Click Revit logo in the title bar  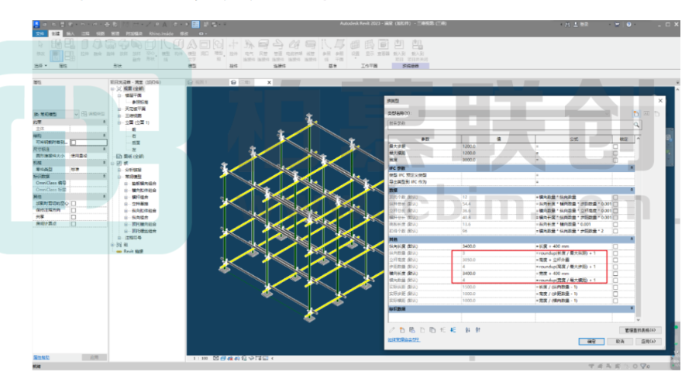tap(36, 24)
